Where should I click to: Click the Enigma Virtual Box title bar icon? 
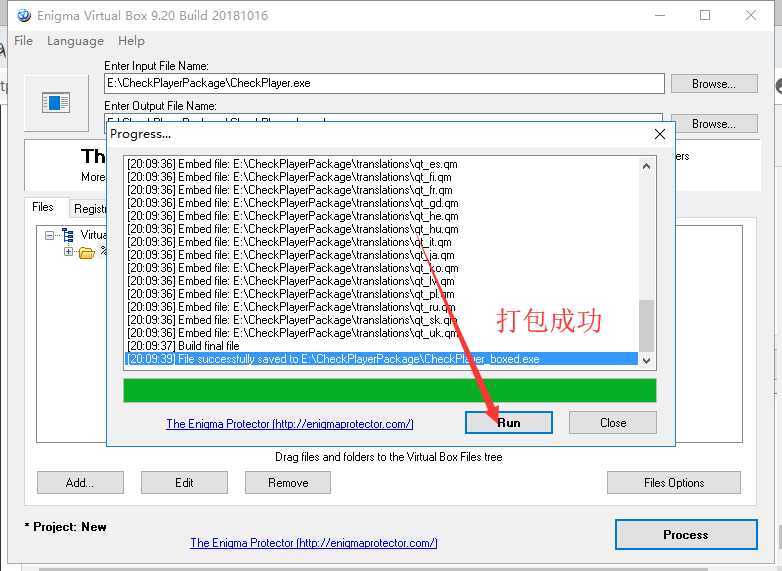click(23, 15)
